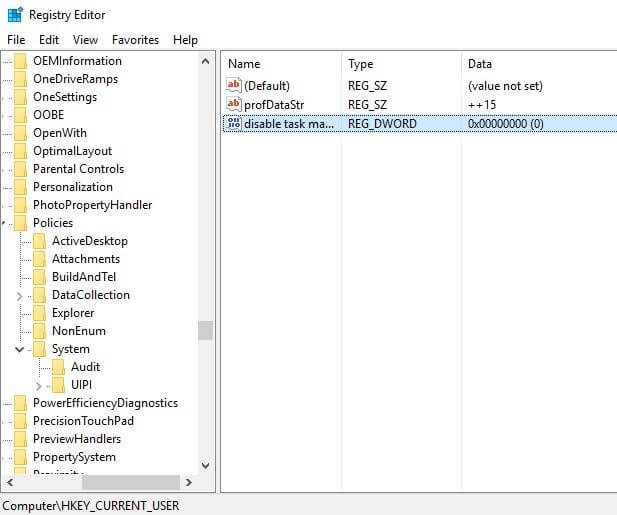Click the PhotoPropertyHandler folder icon

click(20, 205)
